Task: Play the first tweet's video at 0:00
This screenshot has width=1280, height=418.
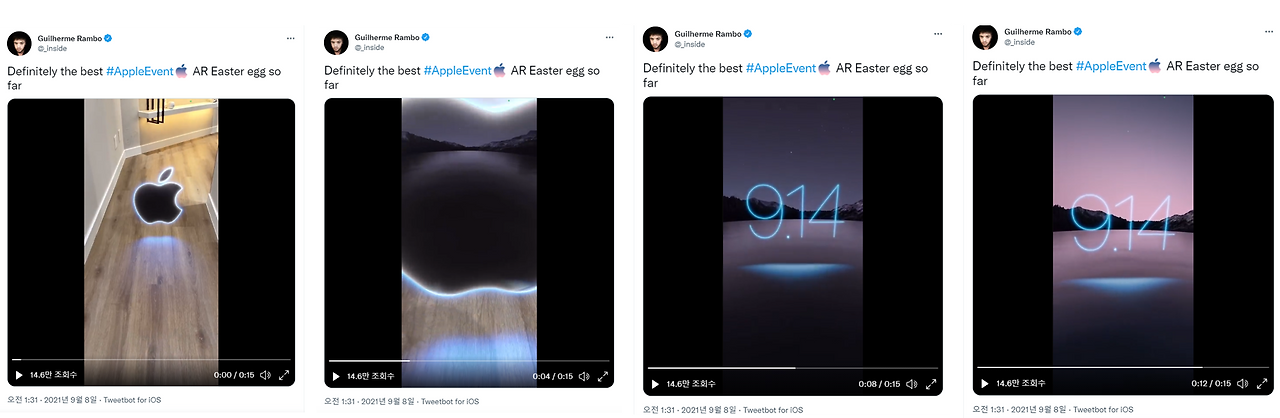Action: (18, 375)
